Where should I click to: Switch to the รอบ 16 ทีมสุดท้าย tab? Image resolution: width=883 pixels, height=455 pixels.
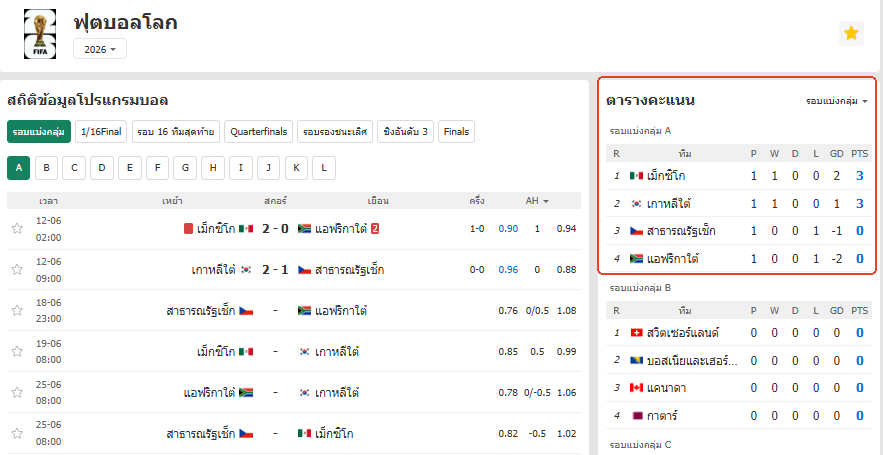(175, 132)
